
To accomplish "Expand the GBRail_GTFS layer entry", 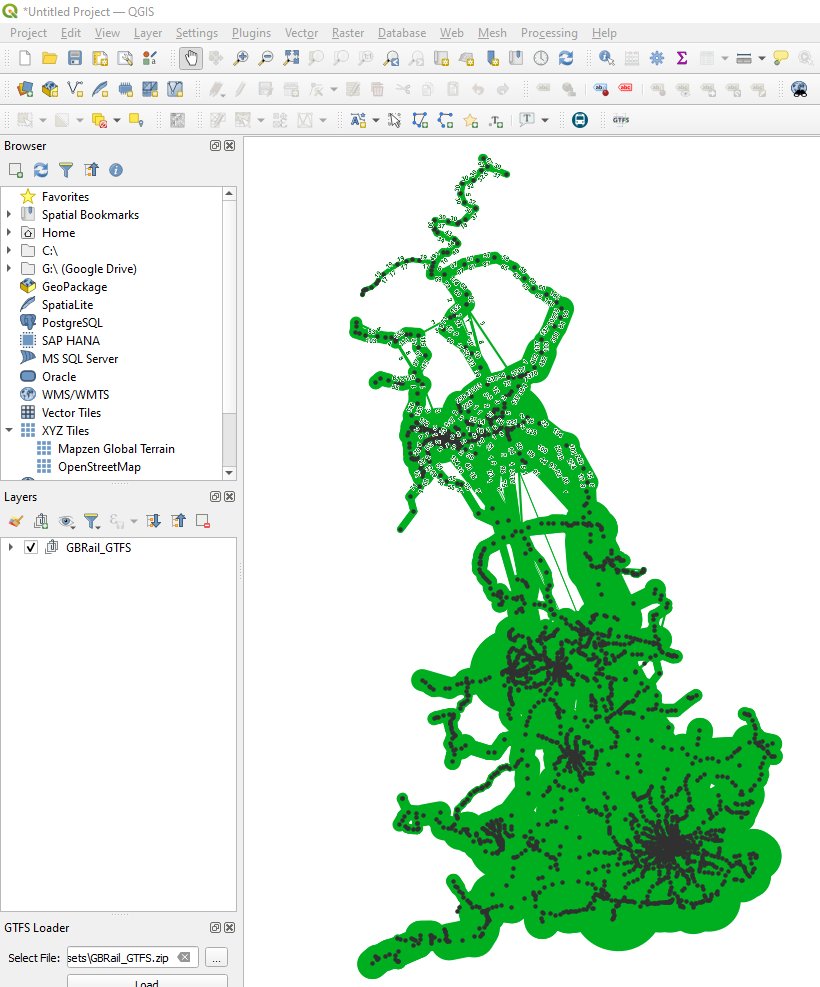I will [x=10, y=548].
